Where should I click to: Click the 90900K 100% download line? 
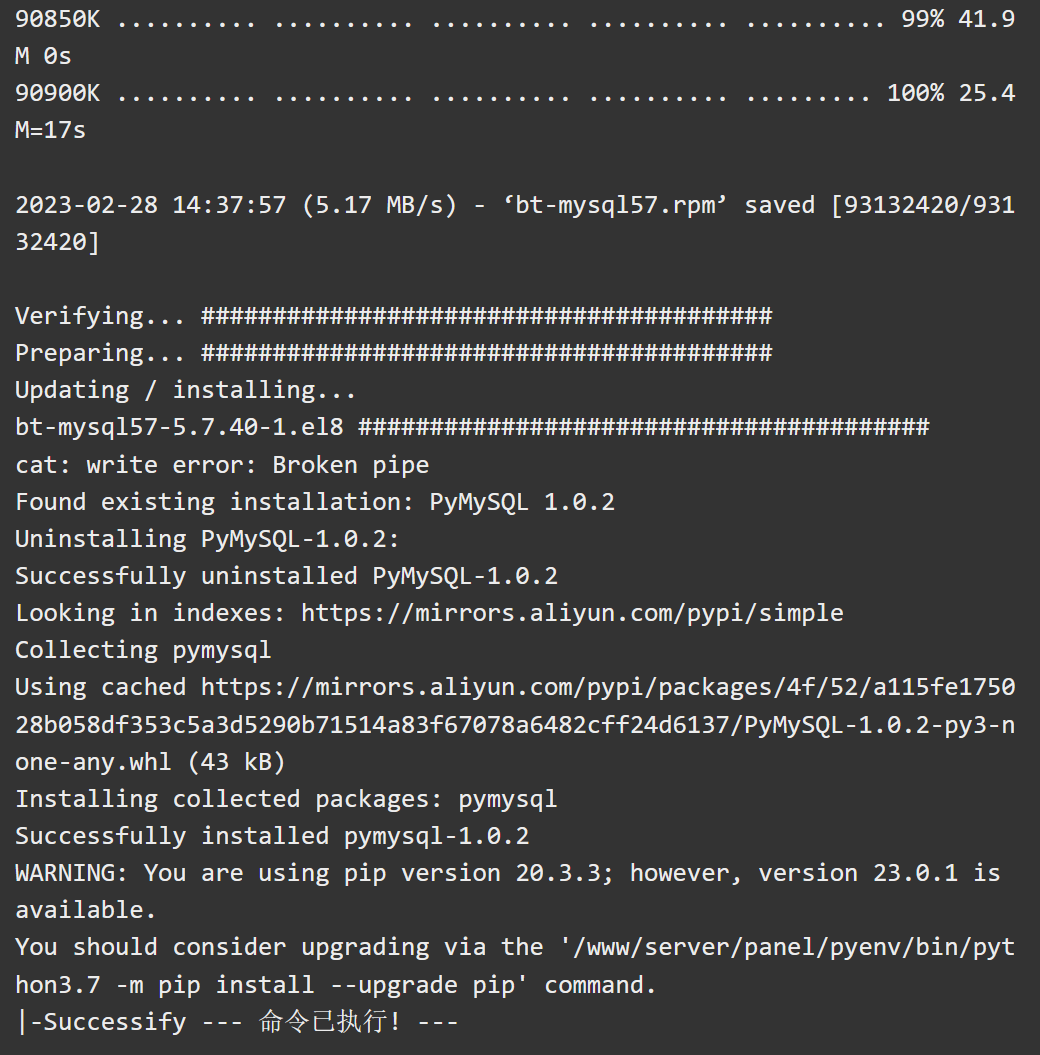[515, 111]
